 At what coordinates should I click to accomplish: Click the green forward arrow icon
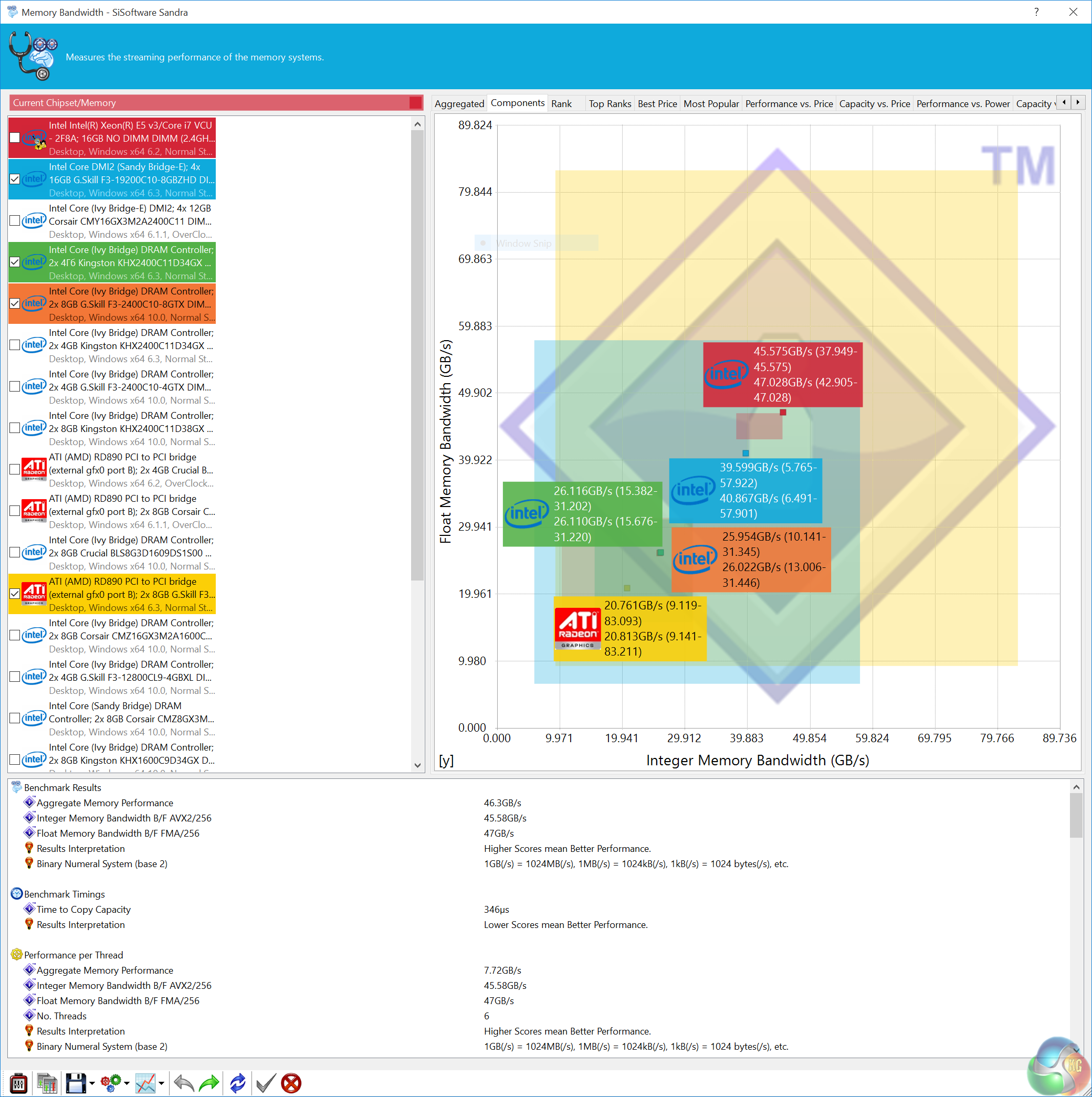pos(209,1083)
